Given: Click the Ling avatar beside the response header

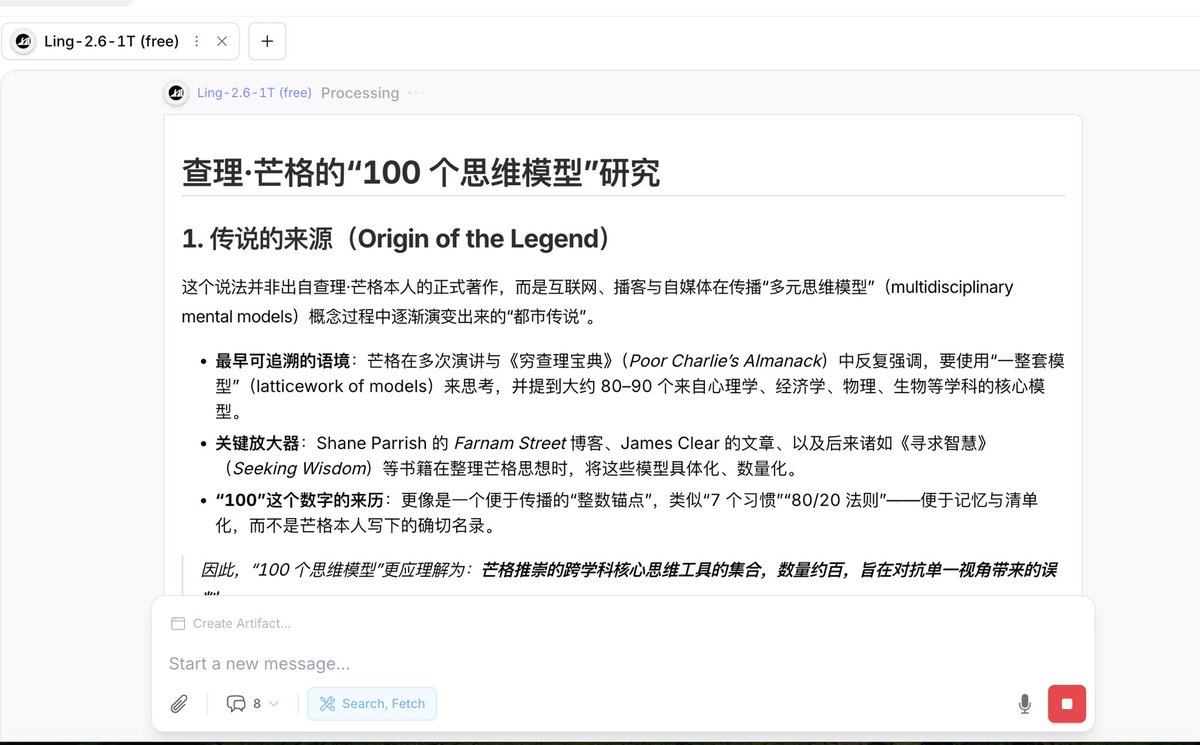Looking at the screenshot, I should pyautogui.click(x=176, y=93).
